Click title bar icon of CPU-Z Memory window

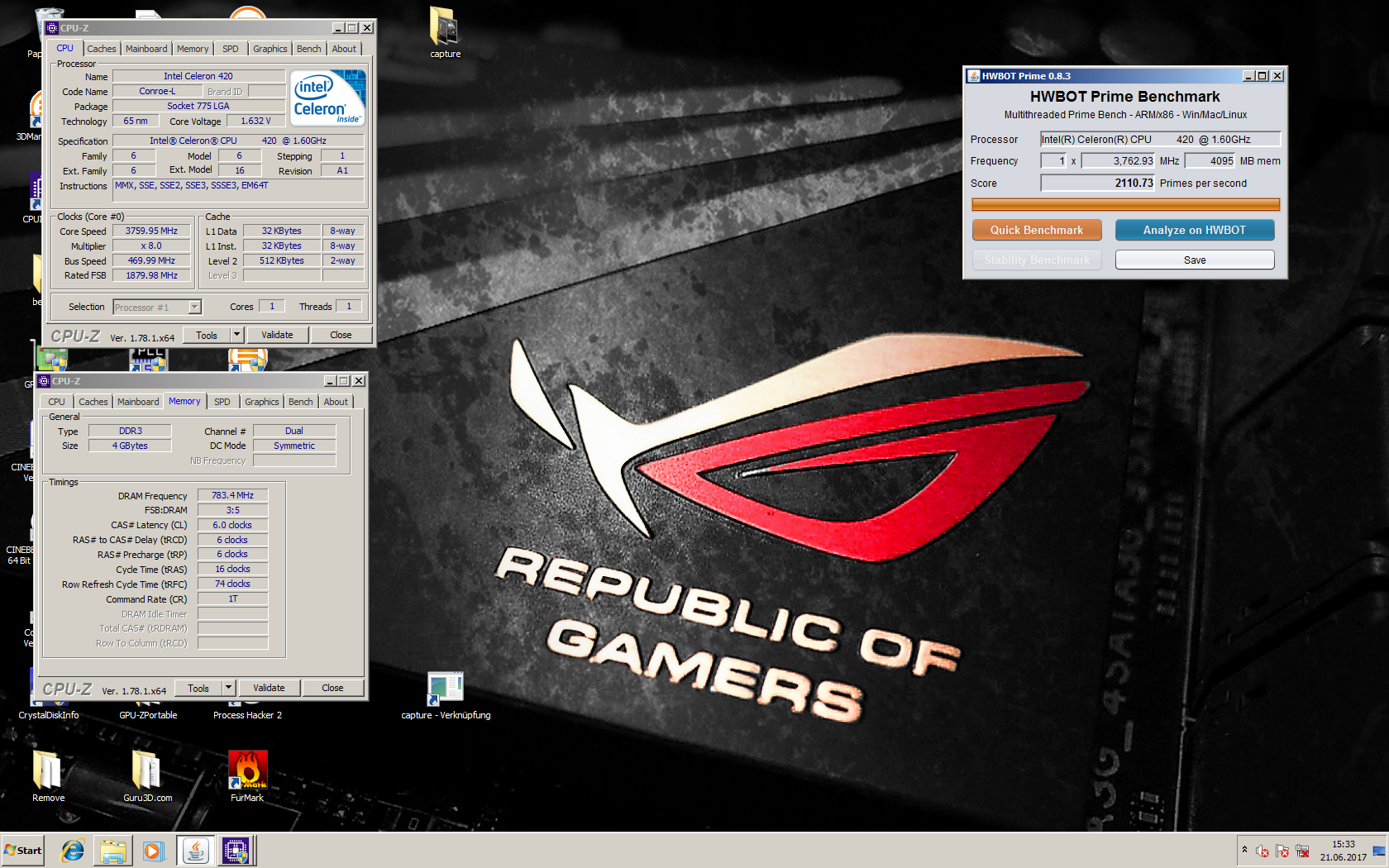click(44, 381)
